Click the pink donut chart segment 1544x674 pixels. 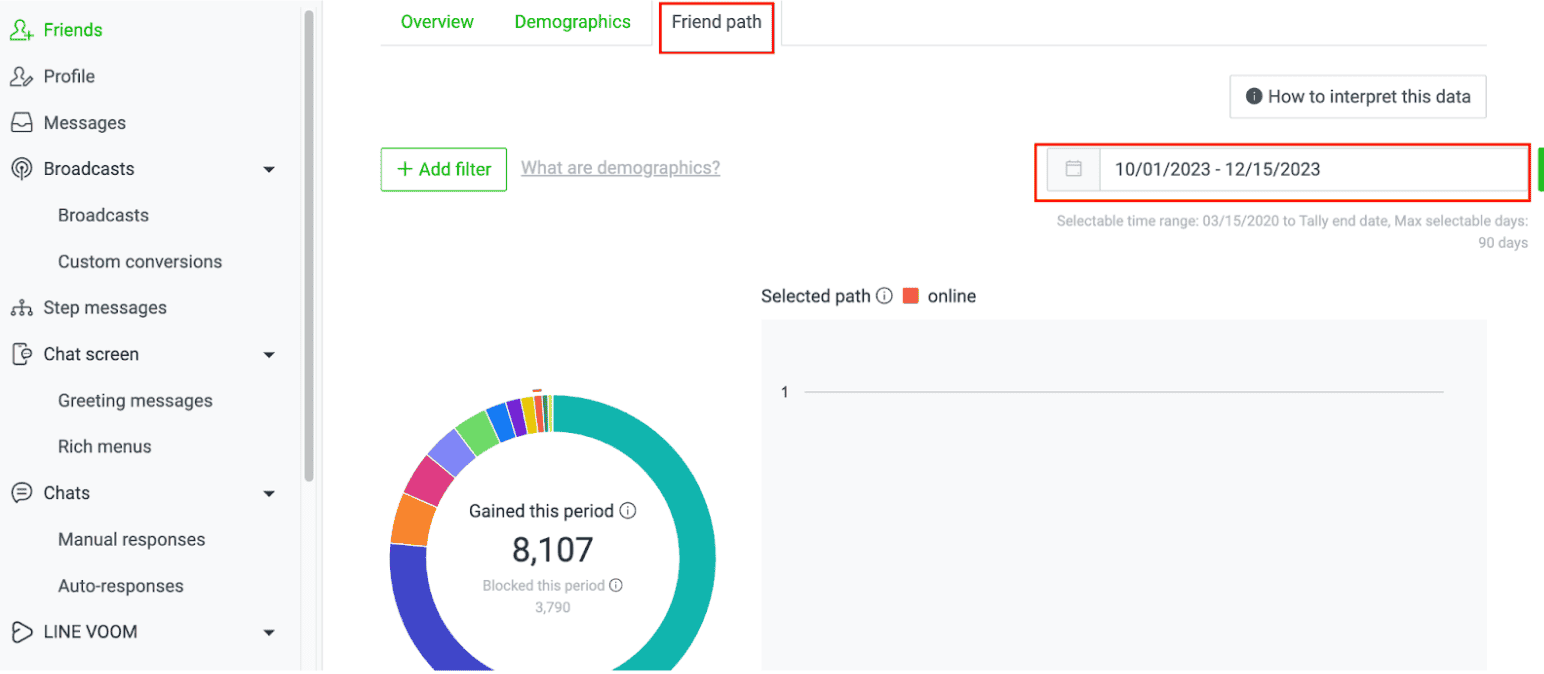click(x=428, y=481)
